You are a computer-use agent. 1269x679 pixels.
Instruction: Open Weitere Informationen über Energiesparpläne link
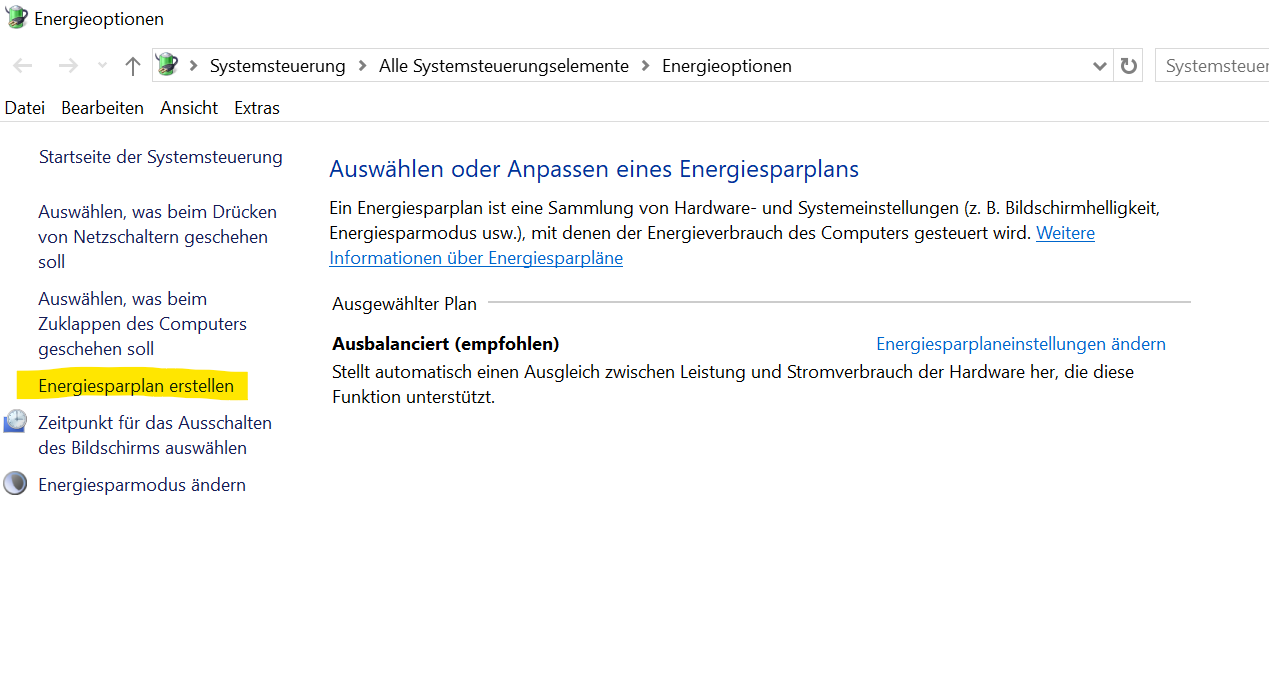point(712,245)
